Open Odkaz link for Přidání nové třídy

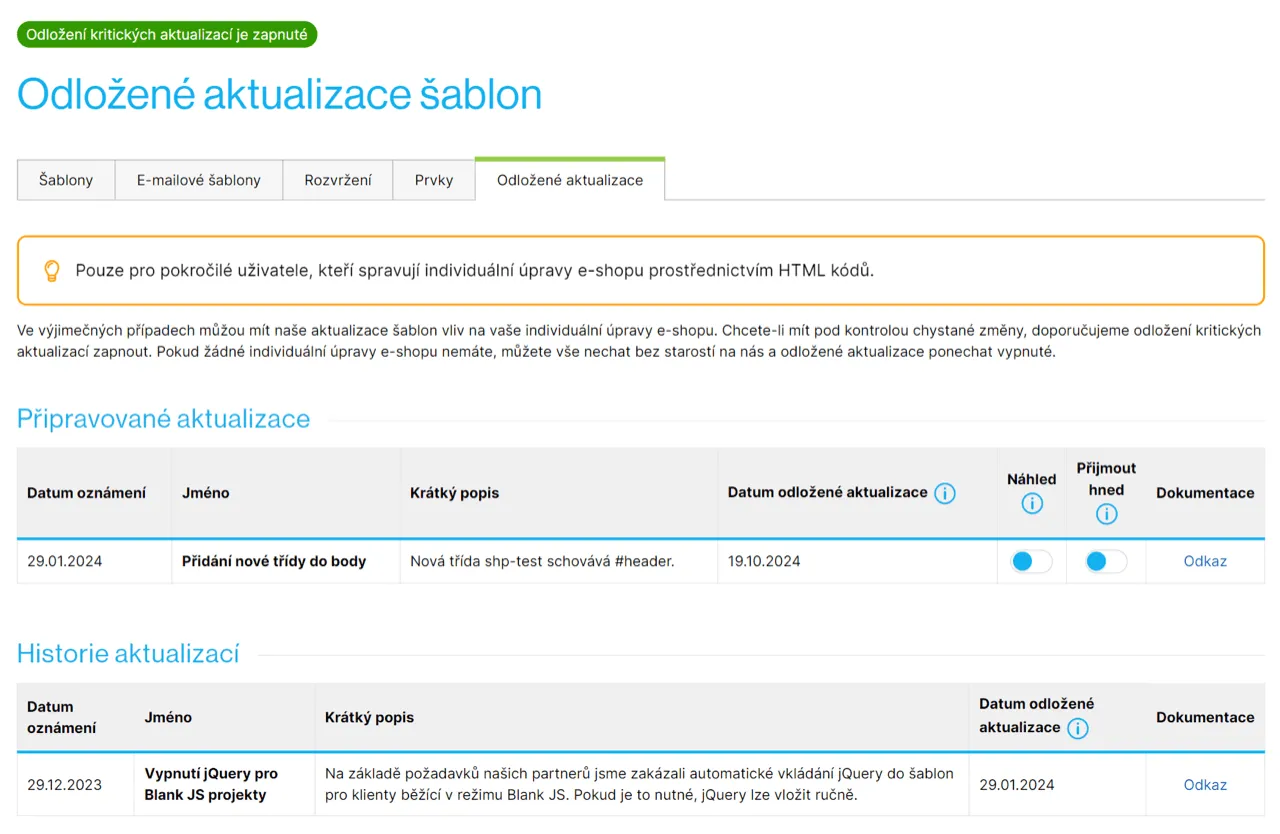coord(1205,561)
